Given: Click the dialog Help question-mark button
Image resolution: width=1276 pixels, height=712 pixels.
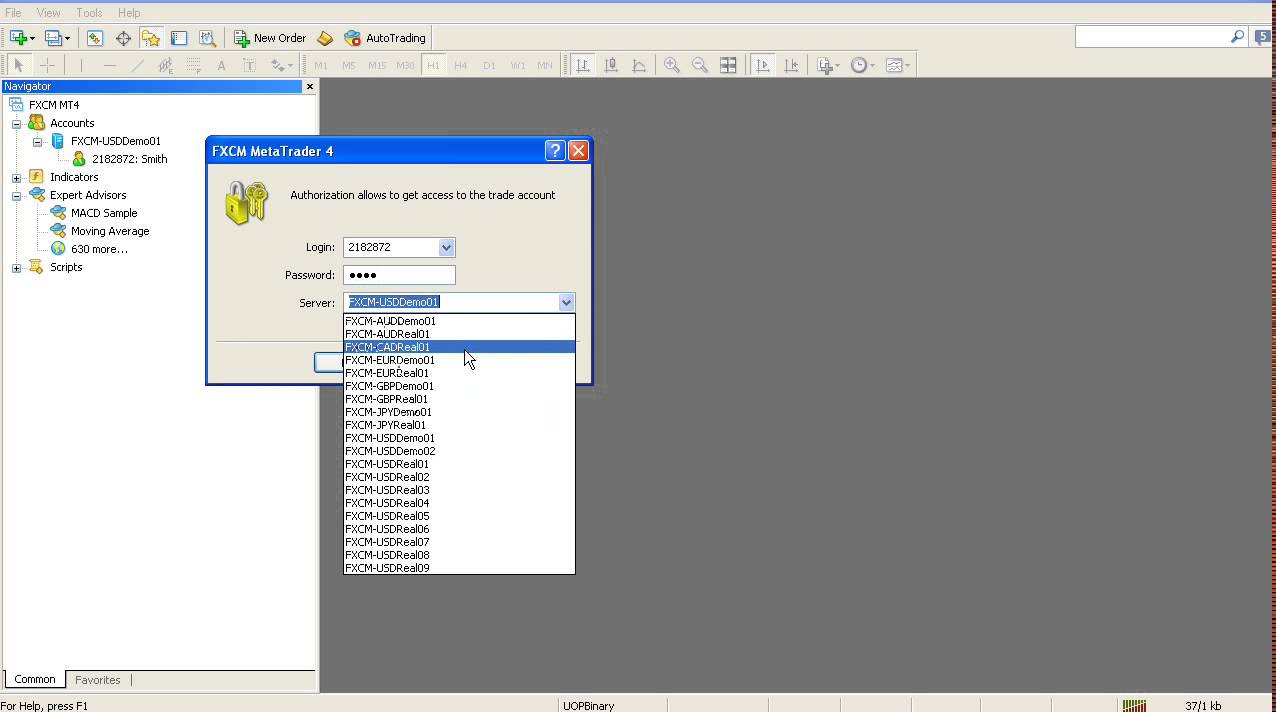Looking at the screenshot, I should (555, 151).
